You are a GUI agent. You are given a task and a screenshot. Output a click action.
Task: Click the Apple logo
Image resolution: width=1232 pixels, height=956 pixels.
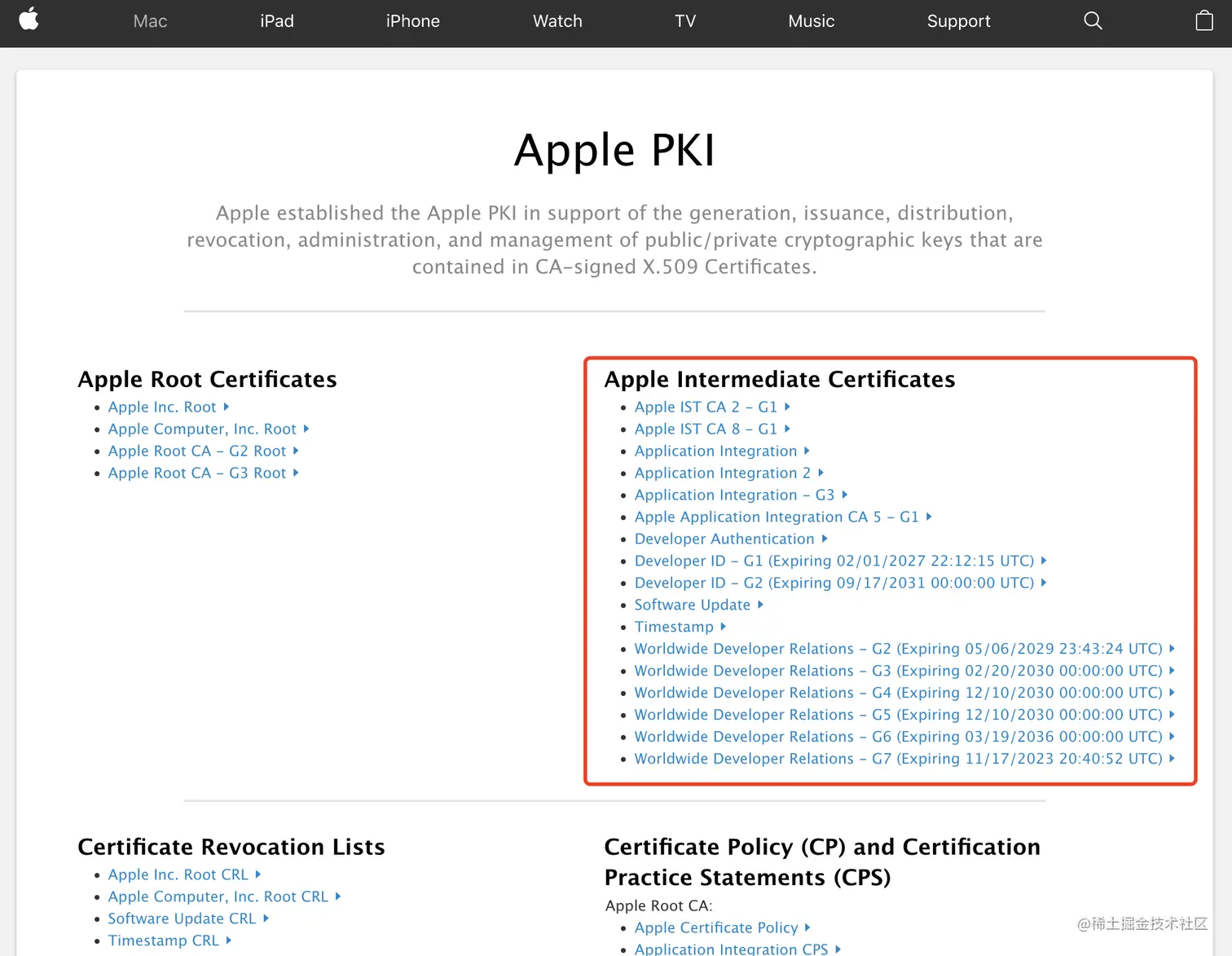click(x=29, y=20)
